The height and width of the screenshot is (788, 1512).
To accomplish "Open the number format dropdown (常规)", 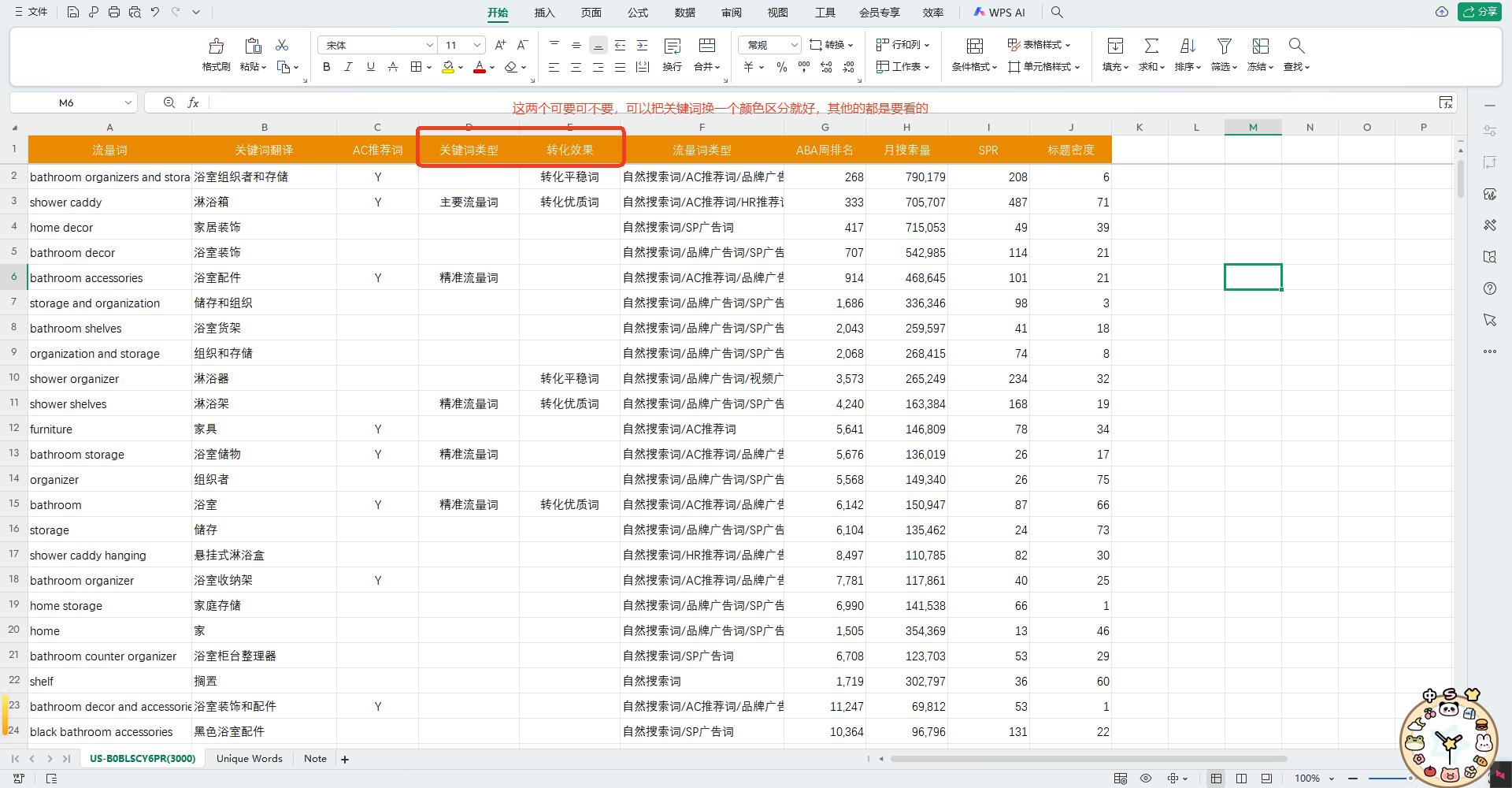I will click(x=794, y=45).
